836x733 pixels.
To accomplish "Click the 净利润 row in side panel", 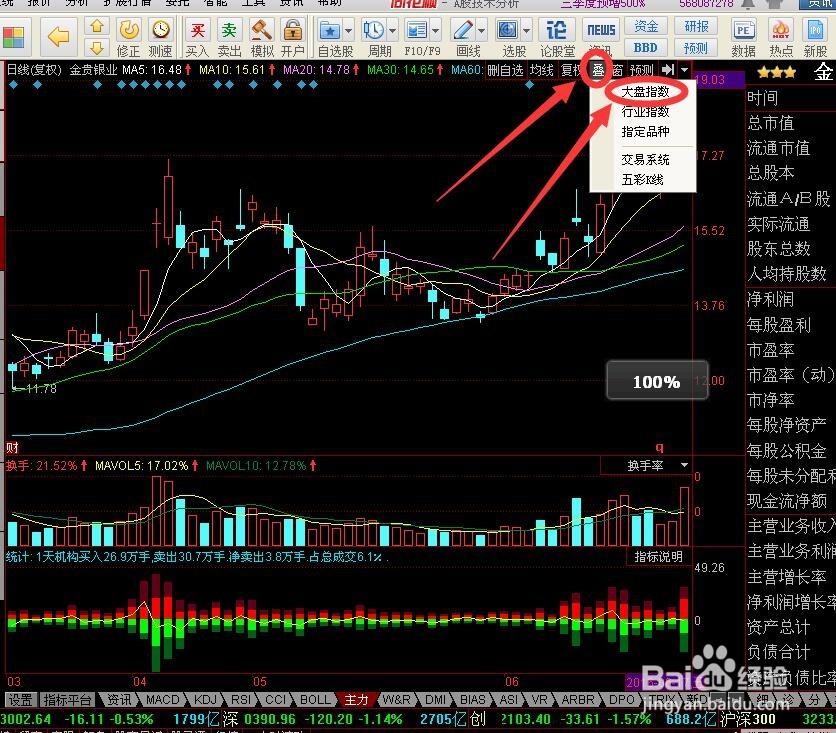I will coord(771,300).
